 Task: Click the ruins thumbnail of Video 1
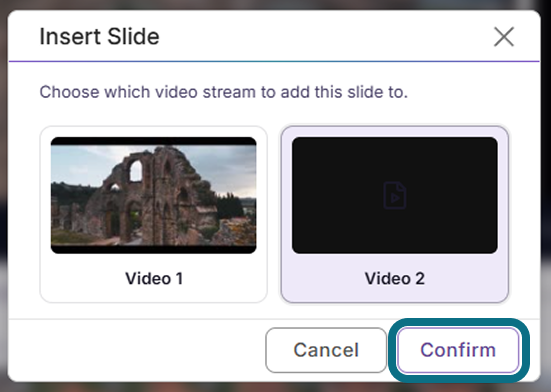(x=154, y=195)
